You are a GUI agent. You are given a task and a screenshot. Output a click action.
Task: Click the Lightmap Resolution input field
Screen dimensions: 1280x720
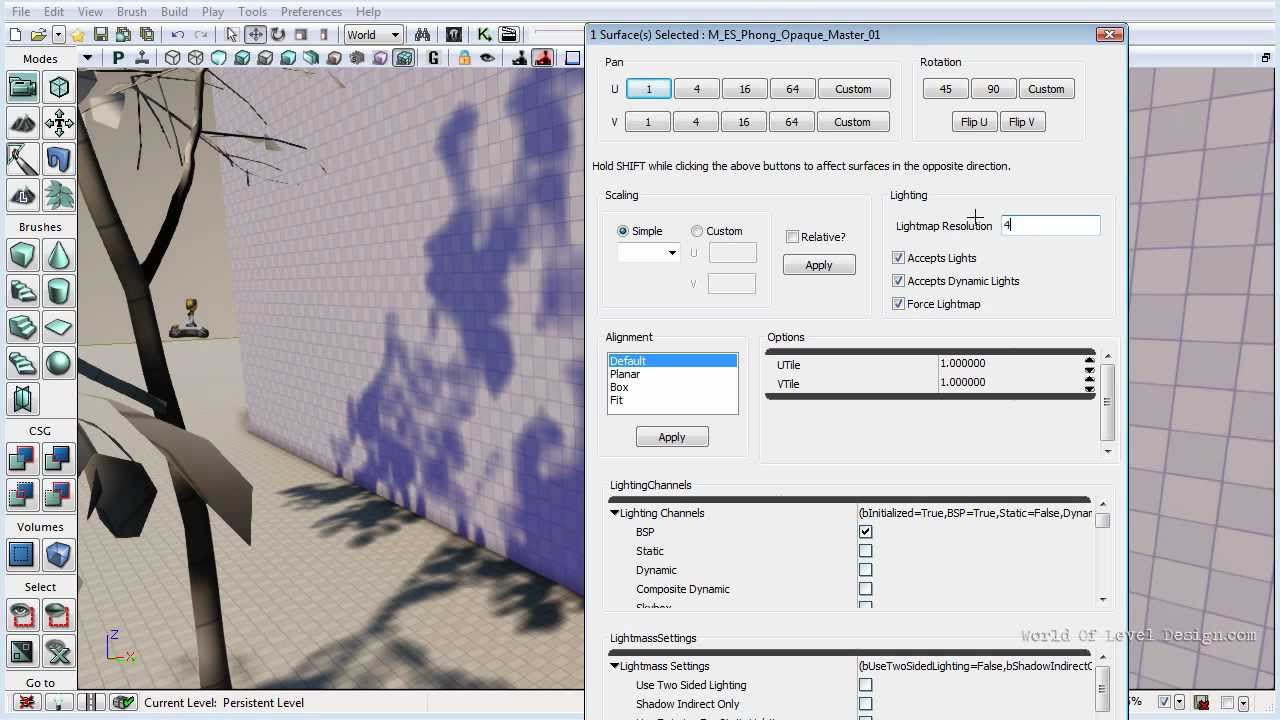[1050, 226]
